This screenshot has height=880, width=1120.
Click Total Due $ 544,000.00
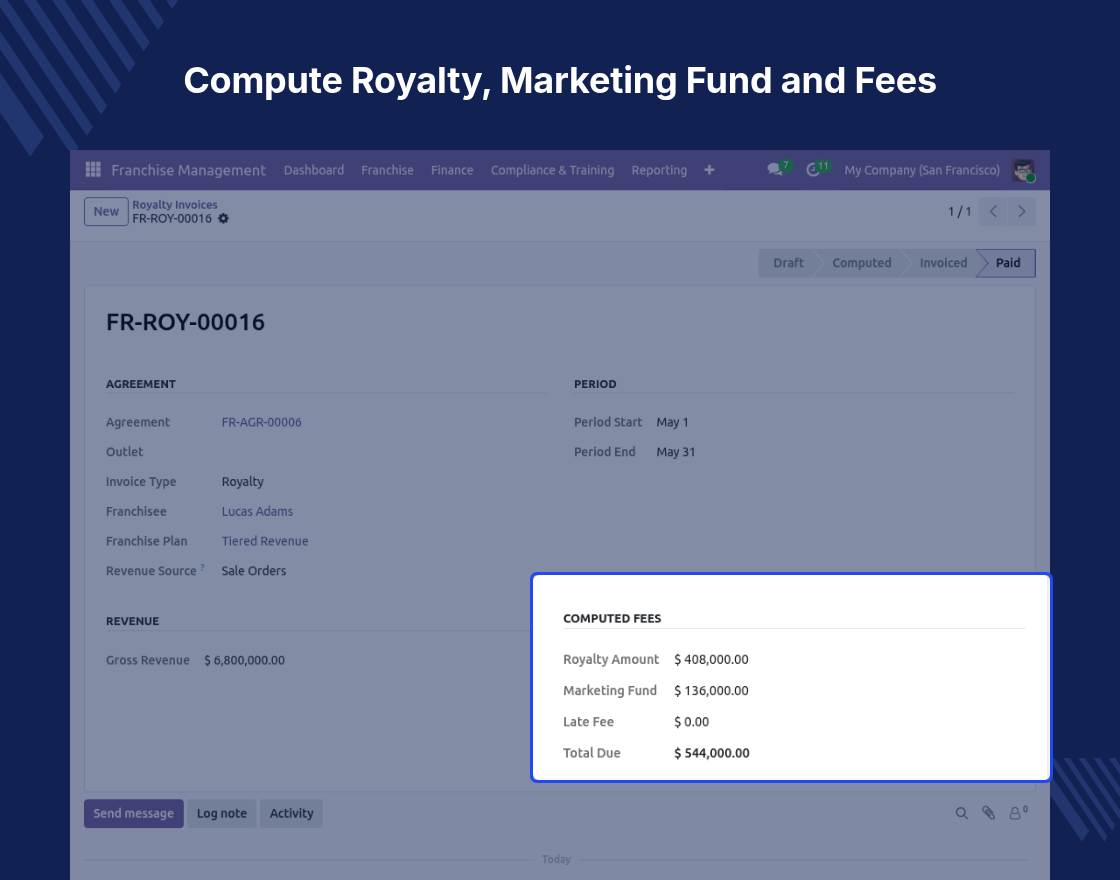coord(712,753)
